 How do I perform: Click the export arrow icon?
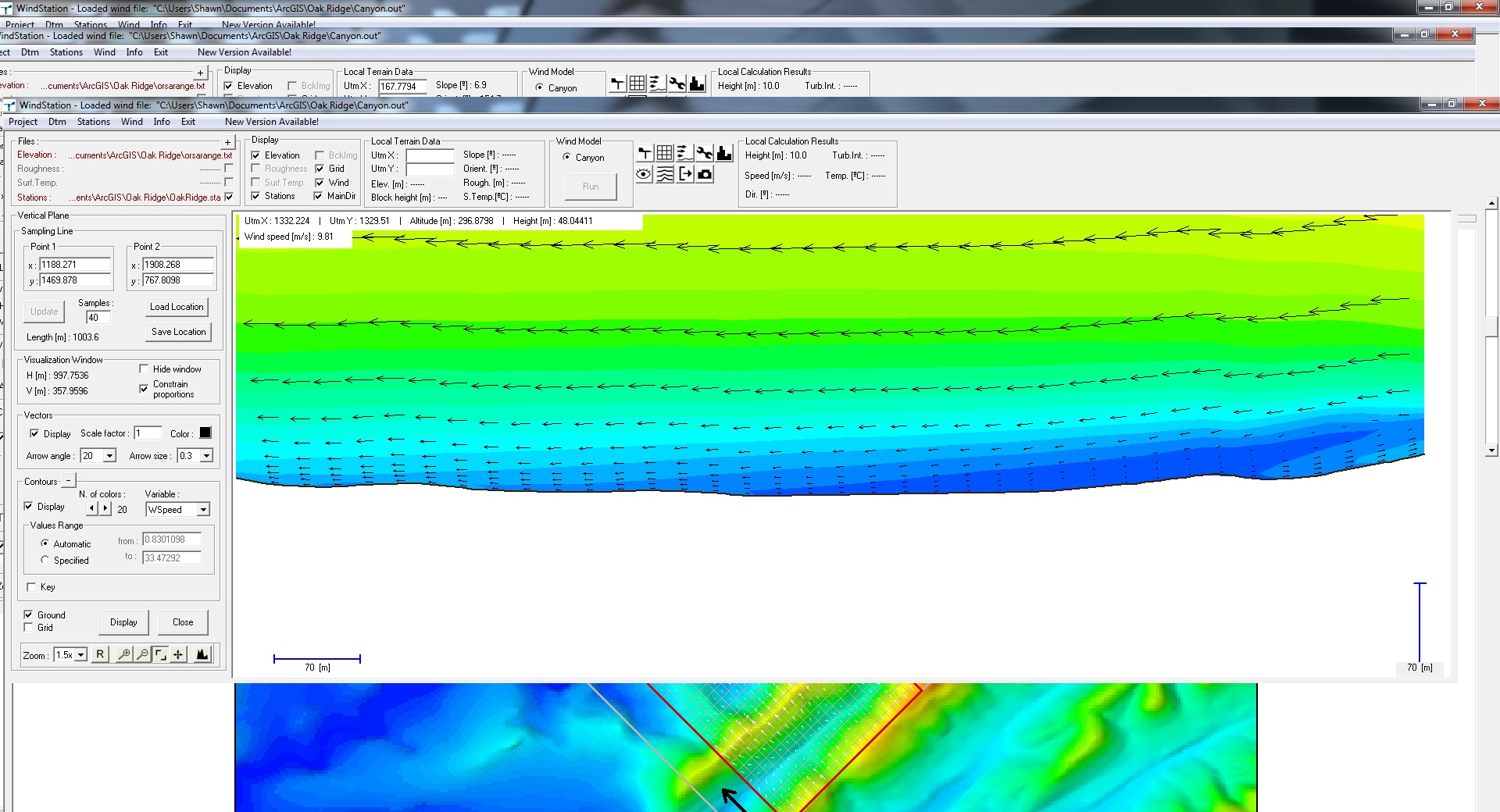(x=685, y=174)
